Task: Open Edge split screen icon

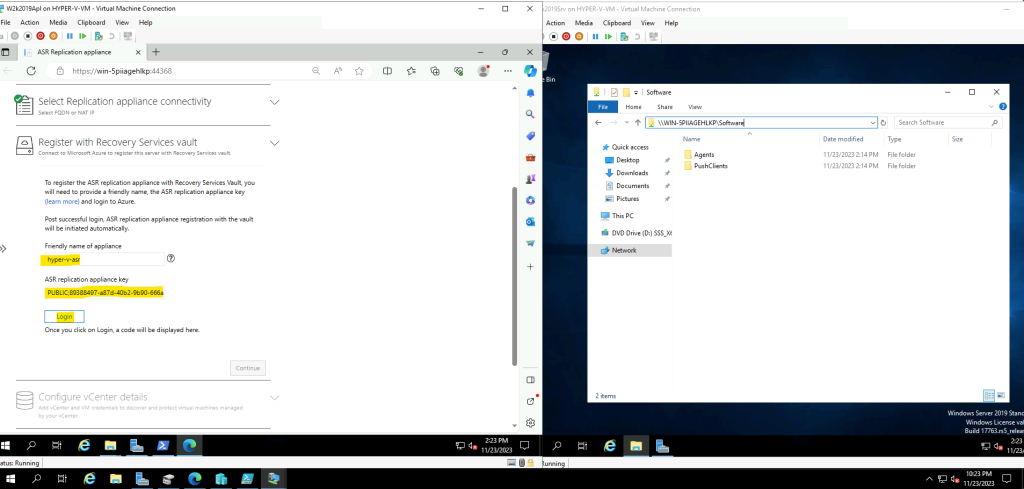Action: pos(387,71)
